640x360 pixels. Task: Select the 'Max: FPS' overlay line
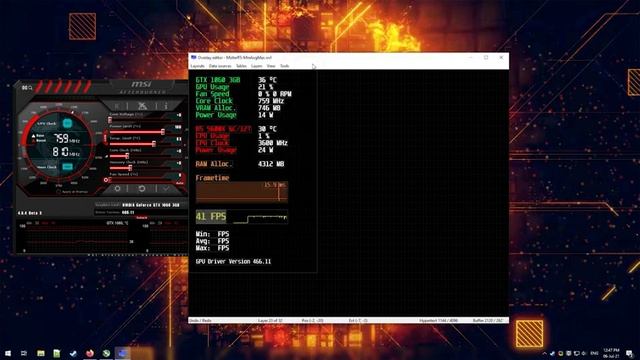tap(212, 248)
